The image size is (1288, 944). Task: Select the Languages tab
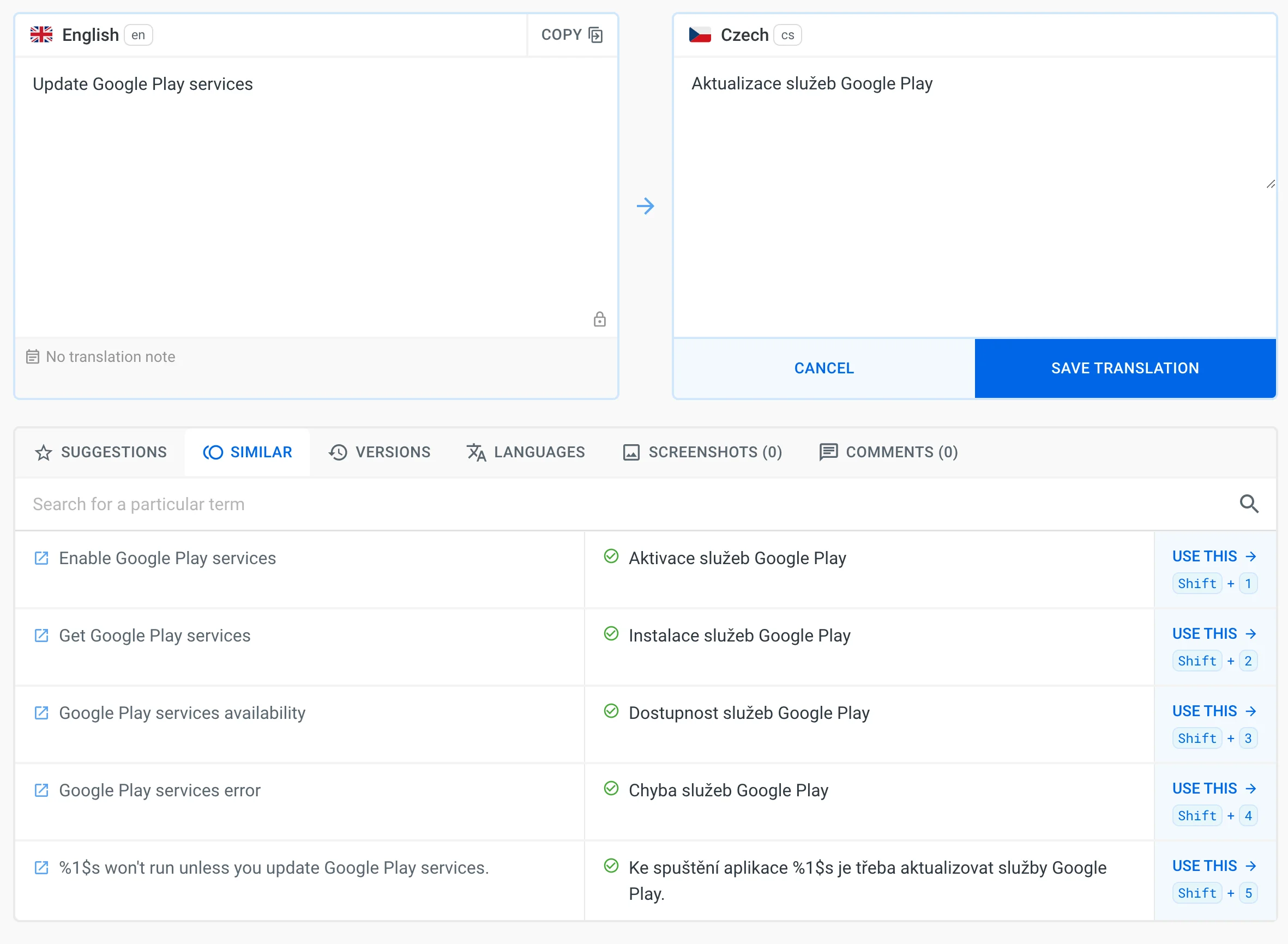click(526, 452)
